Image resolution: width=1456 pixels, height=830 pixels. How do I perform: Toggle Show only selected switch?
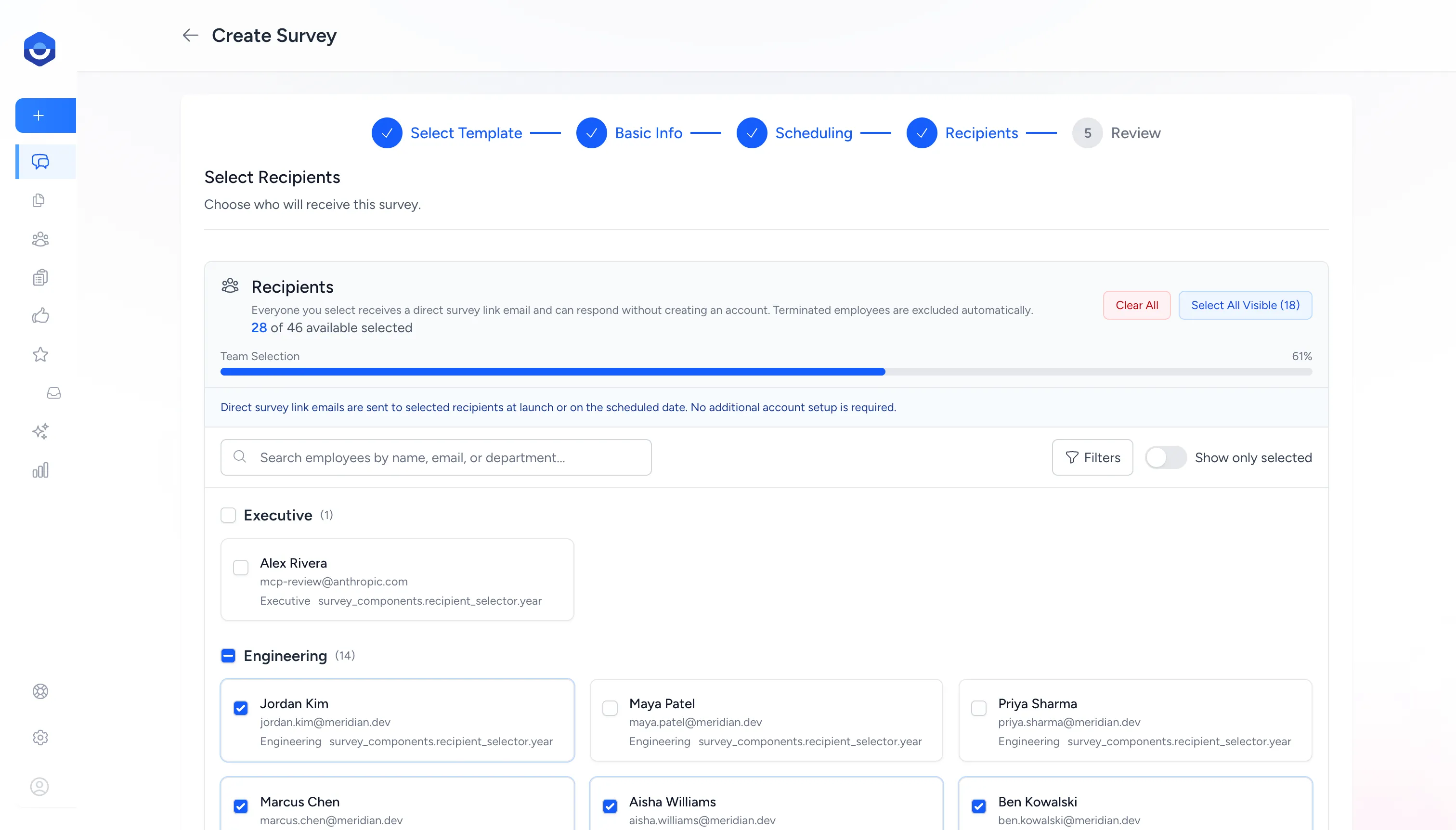[x=1165, y=458]
